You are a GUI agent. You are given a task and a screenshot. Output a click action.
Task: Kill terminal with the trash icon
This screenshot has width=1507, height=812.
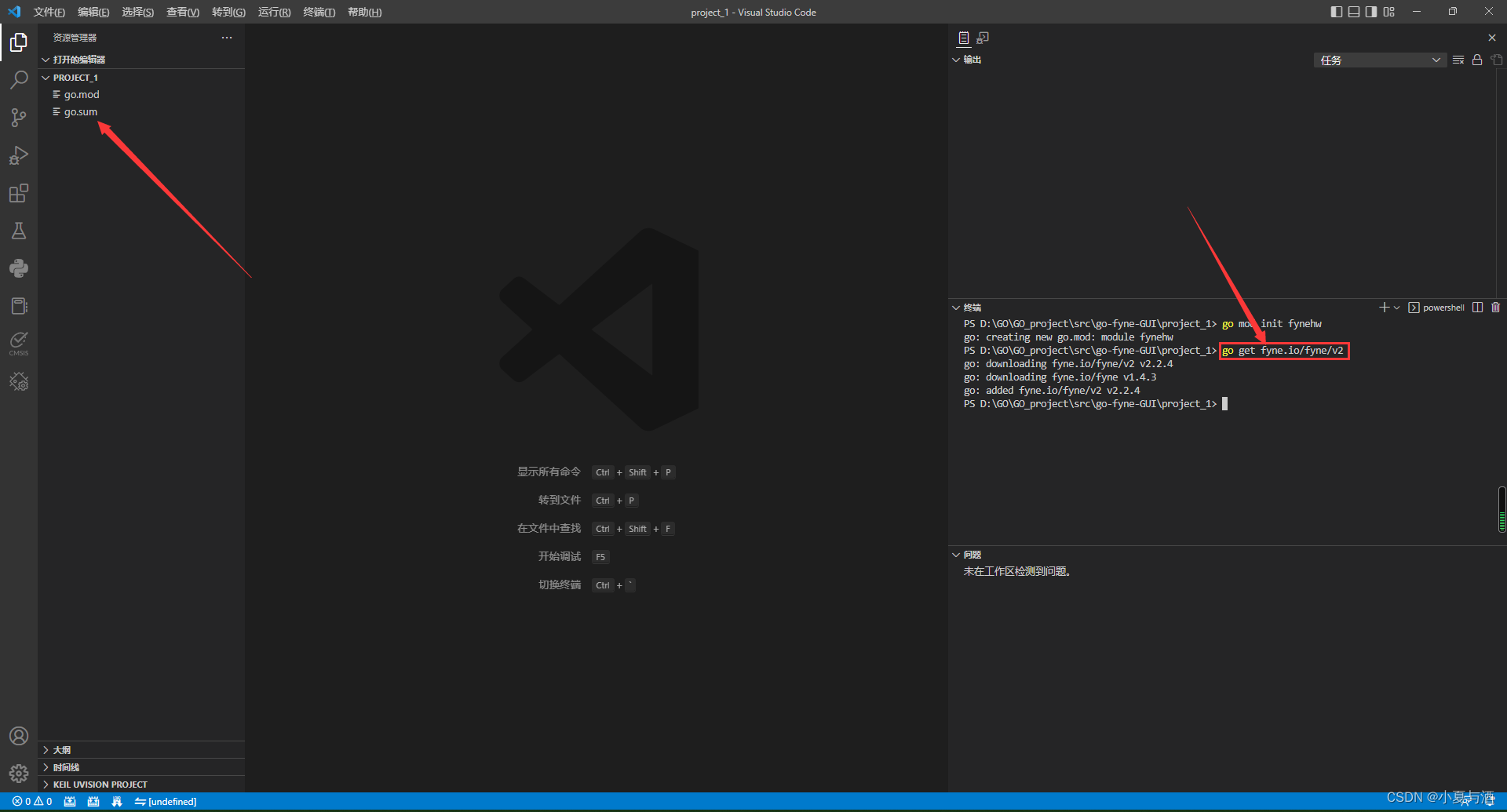[1495, 308]
